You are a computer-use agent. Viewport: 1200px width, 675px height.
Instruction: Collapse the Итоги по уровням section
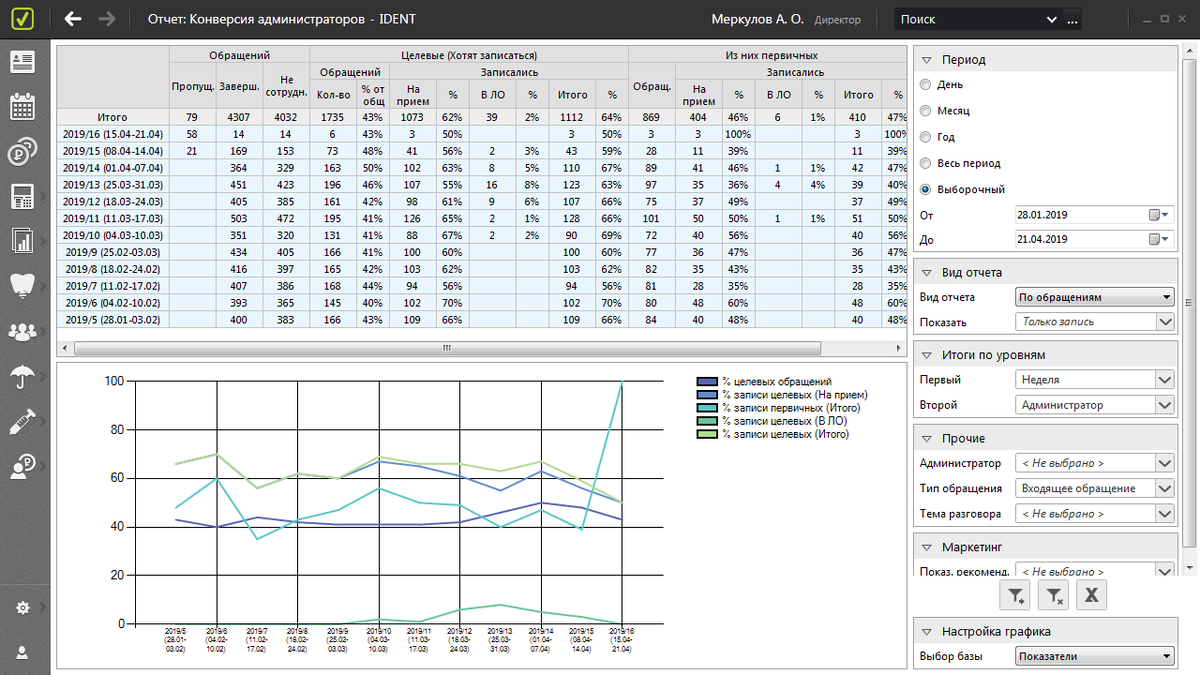(x=927, y=355)
